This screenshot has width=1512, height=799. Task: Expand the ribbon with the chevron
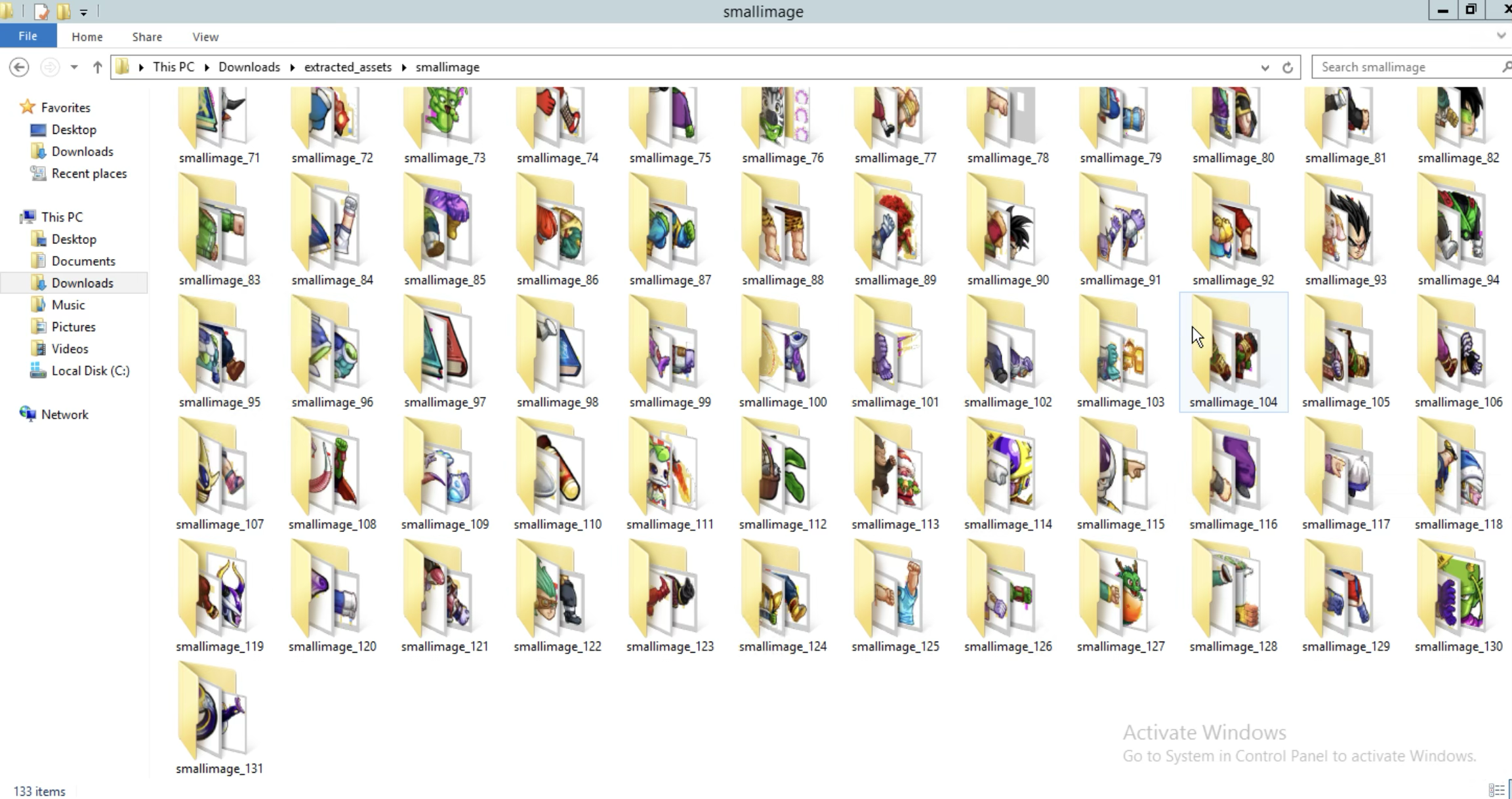[1501, 36]
